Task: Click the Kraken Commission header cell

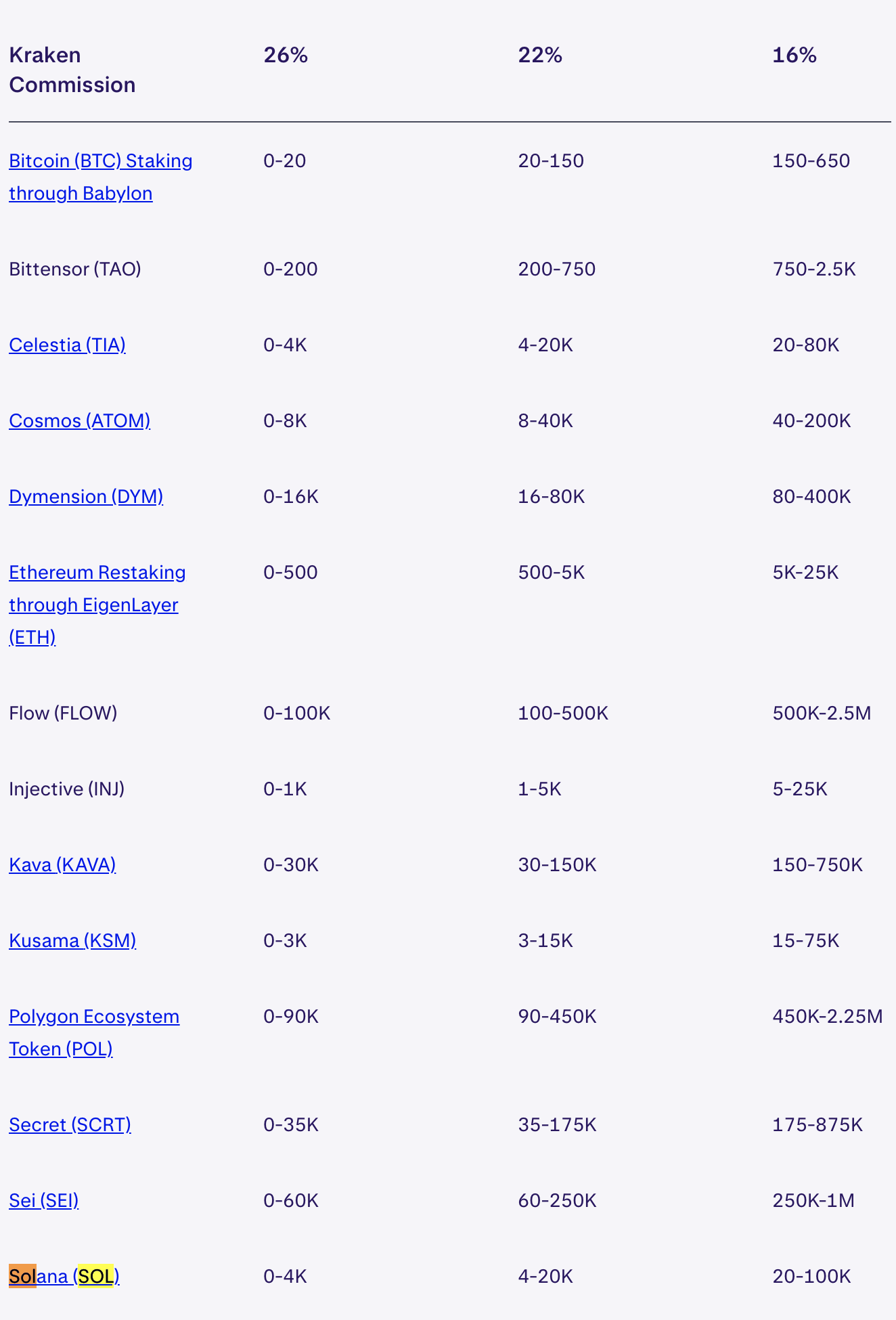Action: (x=72, y=70)
